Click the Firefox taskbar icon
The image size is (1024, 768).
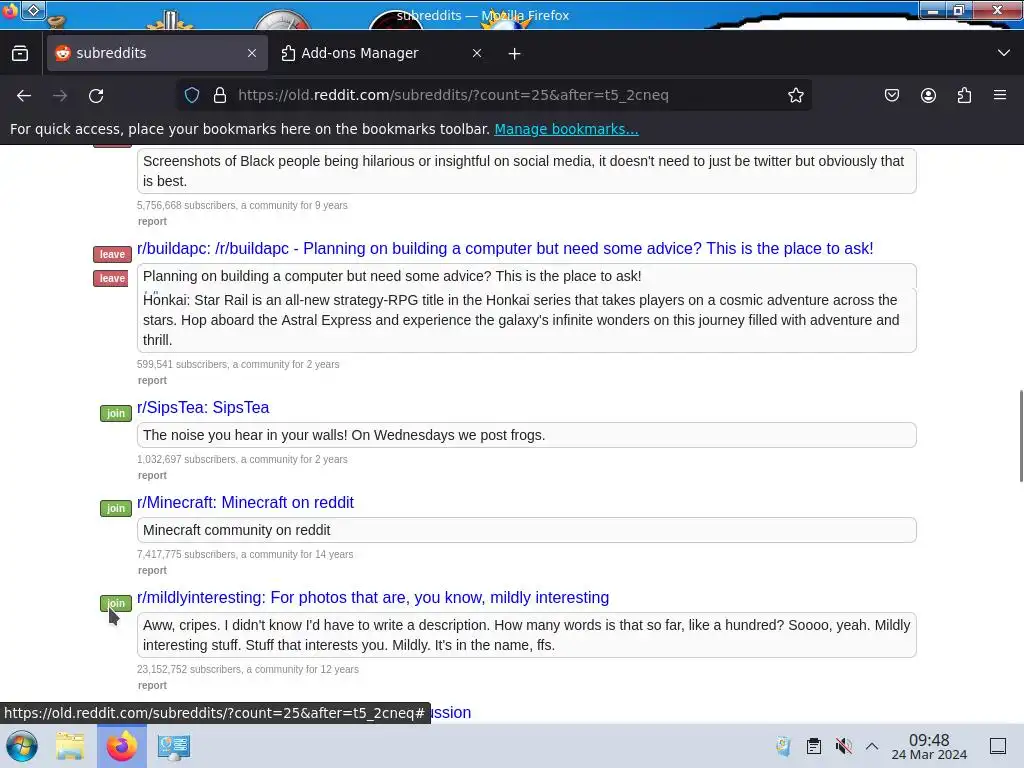(122, 746)
